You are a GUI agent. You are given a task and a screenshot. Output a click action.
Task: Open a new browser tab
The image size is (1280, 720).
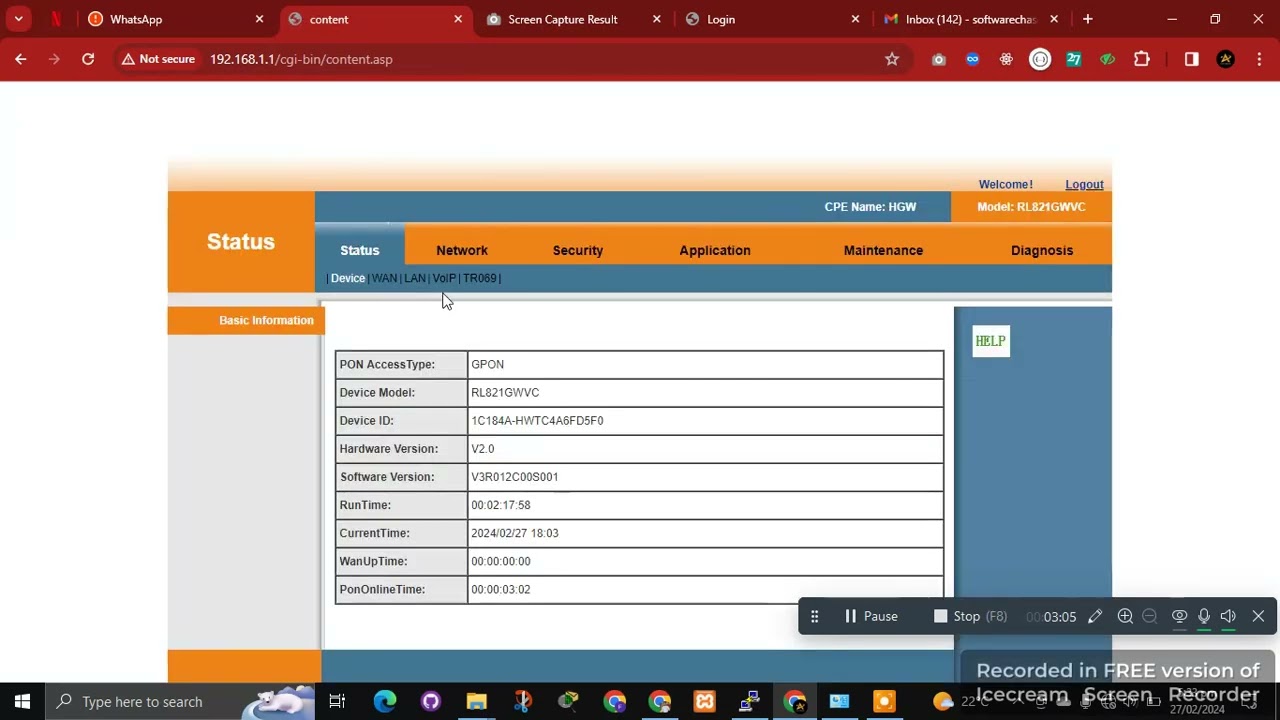click(x=1088, y=19)
